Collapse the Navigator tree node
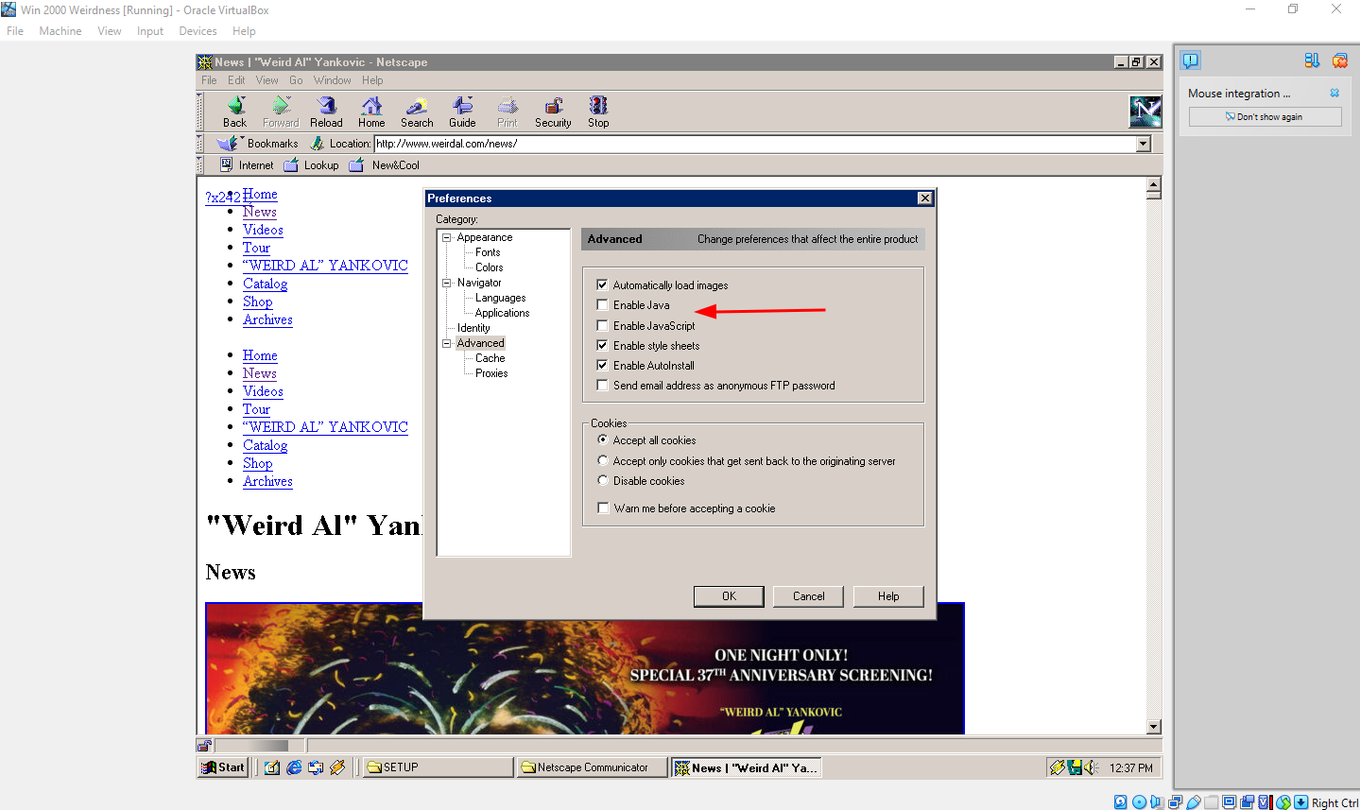Viewport: 1360px width, 810px height. click(447, 283)
